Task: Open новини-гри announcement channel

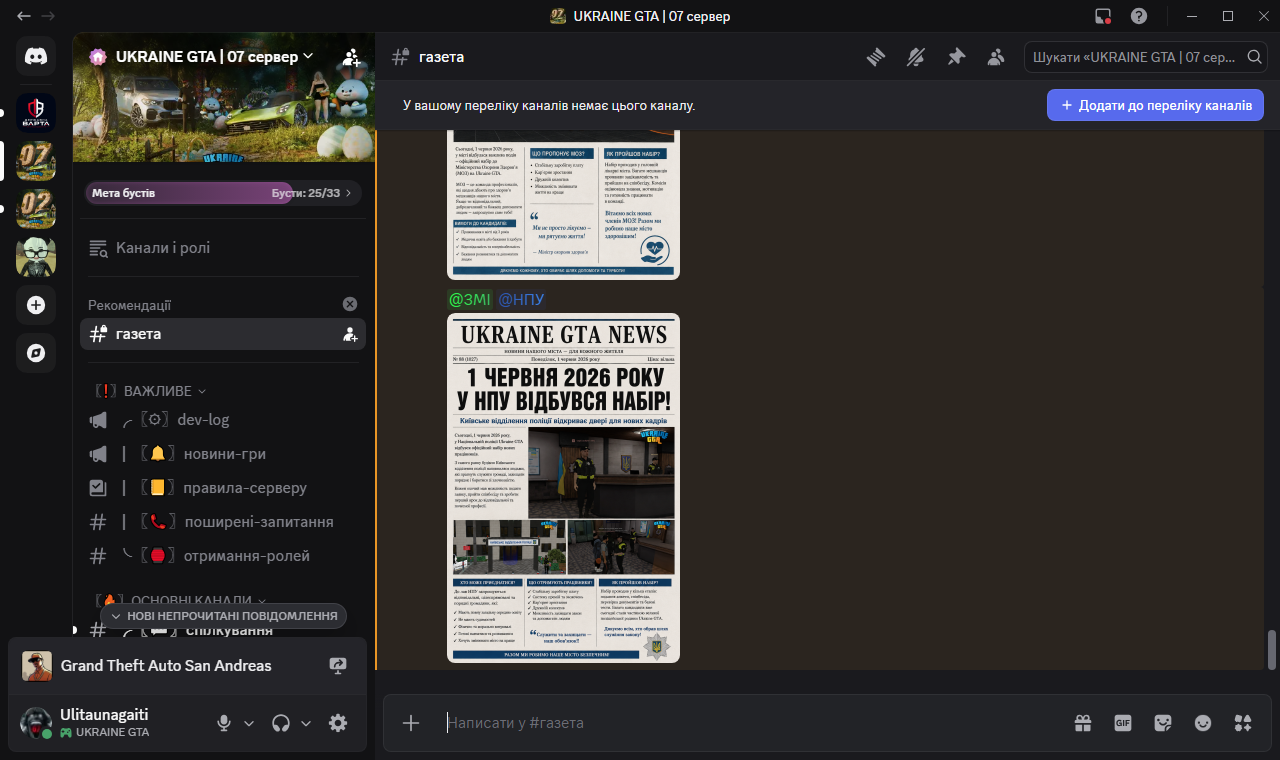Action: (x=222, y=454)
